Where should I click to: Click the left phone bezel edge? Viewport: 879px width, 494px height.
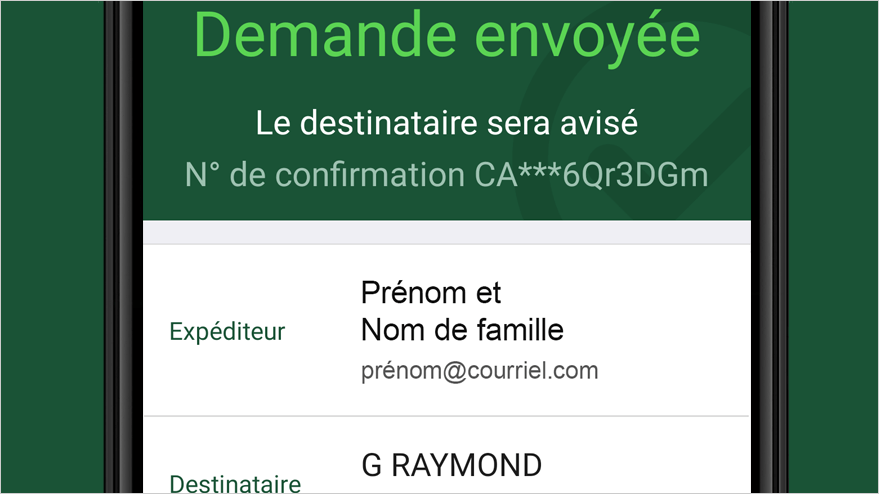point(123,247)
